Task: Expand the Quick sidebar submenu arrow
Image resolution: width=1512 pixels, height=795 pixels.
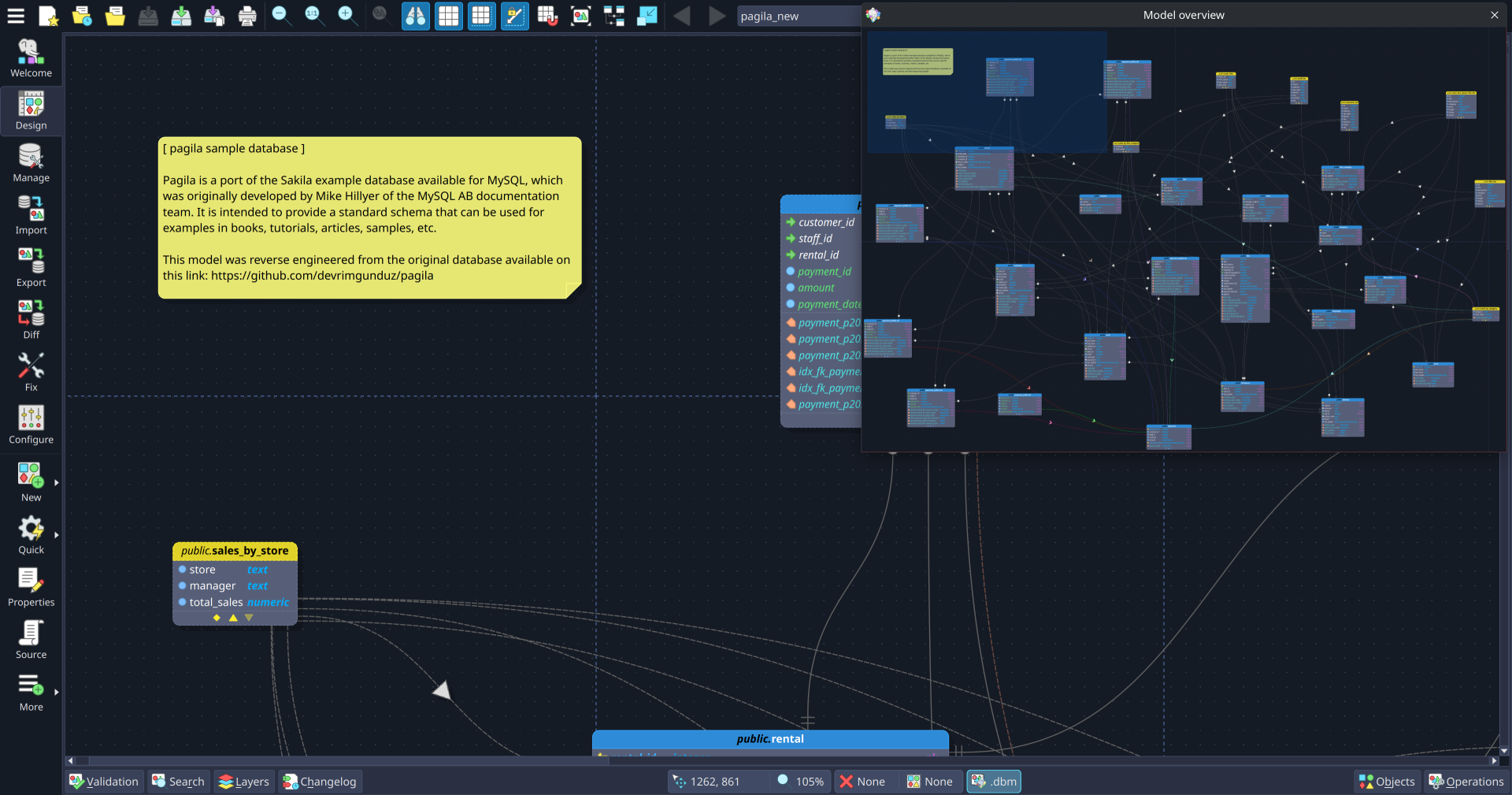Action: (x=55, y=534)
